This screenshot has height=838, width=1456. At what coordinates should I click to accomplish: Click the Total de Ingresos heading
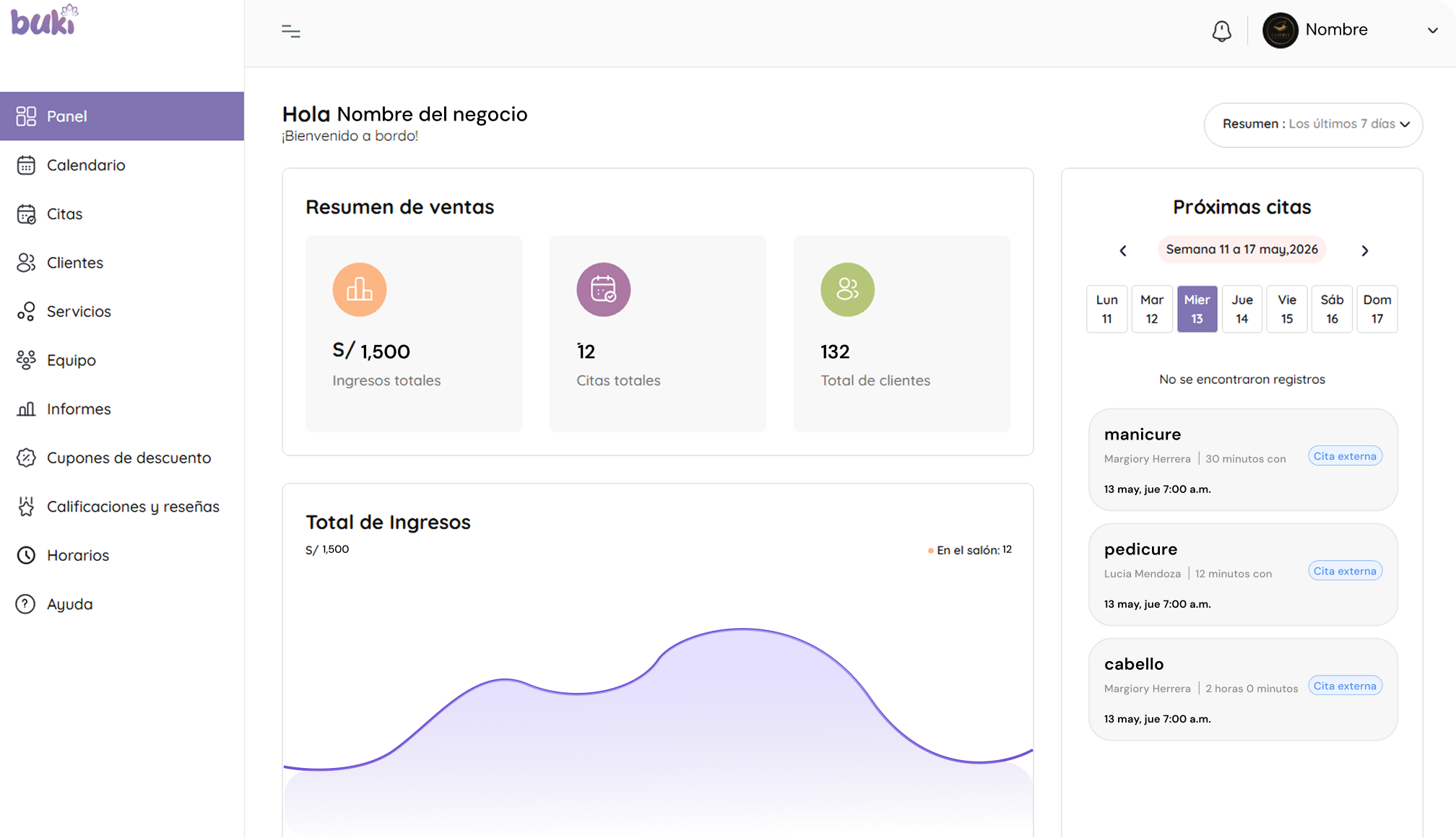(x=388, y=522)
